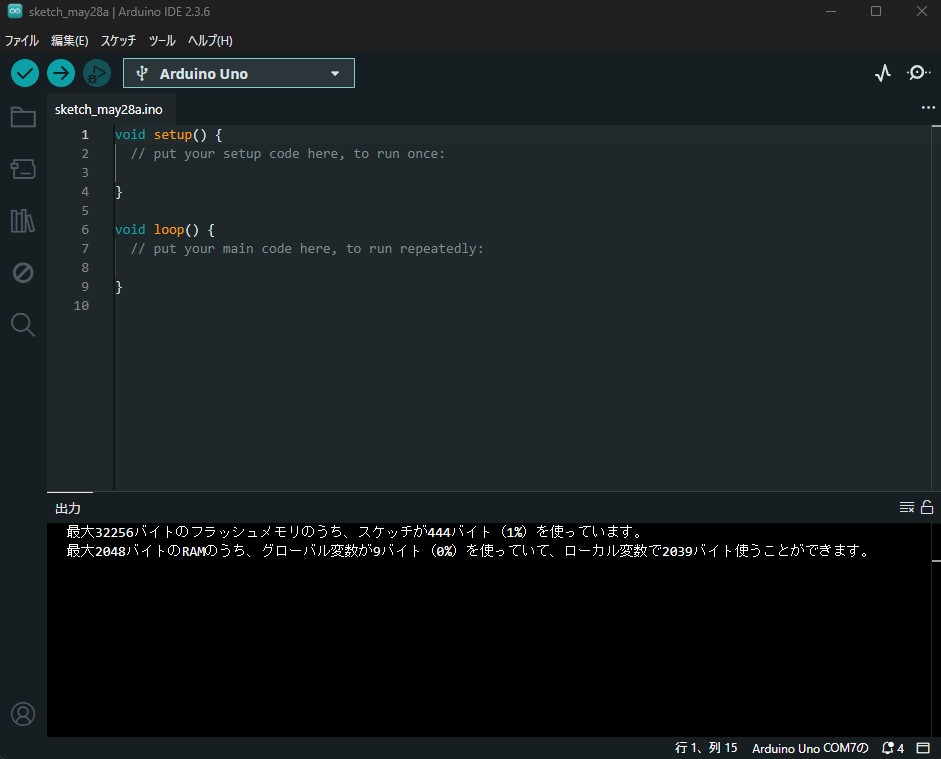The image size is (941, 759).
Task: Click the flash memory usage output line
Action: click(x=355, y=532)
